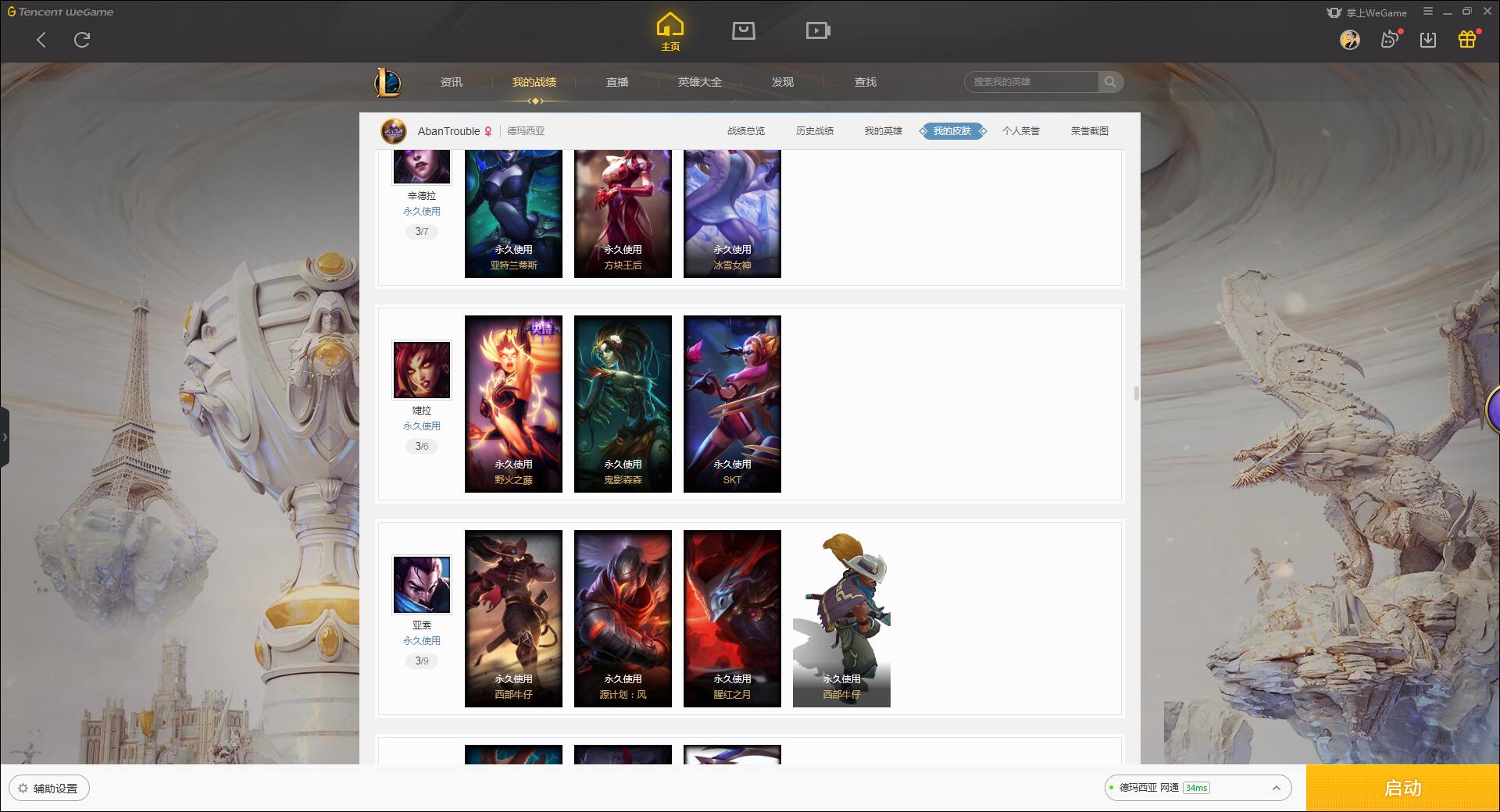
Task: Open the 方块王后 skin card
Action: tap(623, 214)
